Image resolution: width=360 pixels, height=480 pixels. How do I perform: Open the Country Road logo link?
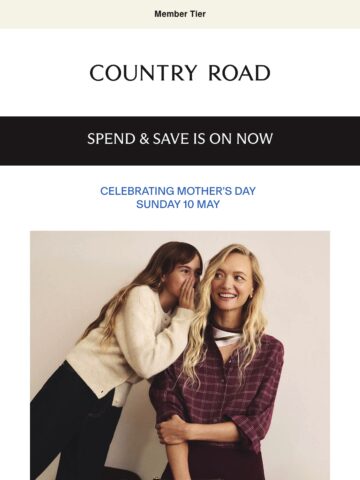click(x=180, y=73)
